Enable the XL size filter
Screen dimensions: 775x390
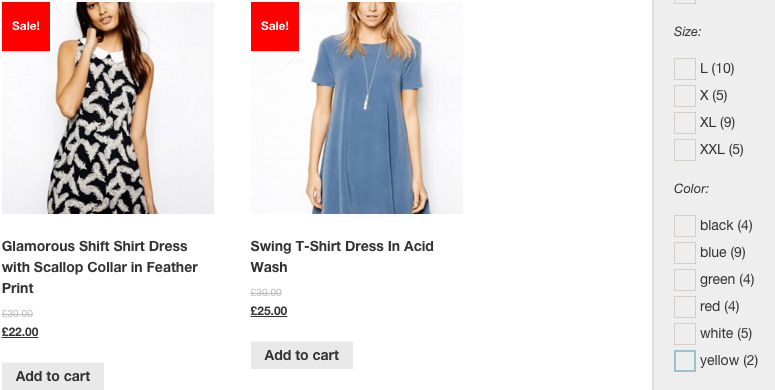(x=685, y=123)
